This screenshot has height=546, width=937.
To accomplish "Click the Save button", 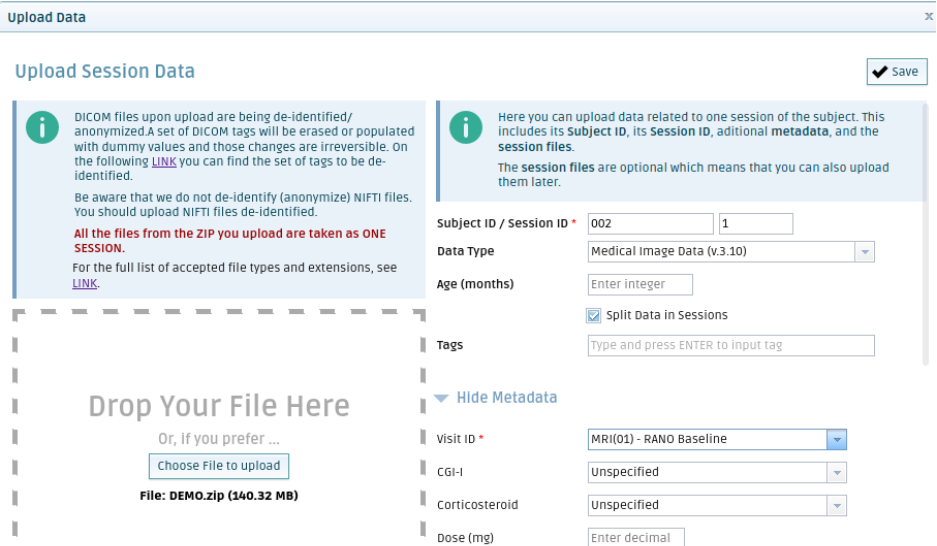I will click(x=896, y=72).
